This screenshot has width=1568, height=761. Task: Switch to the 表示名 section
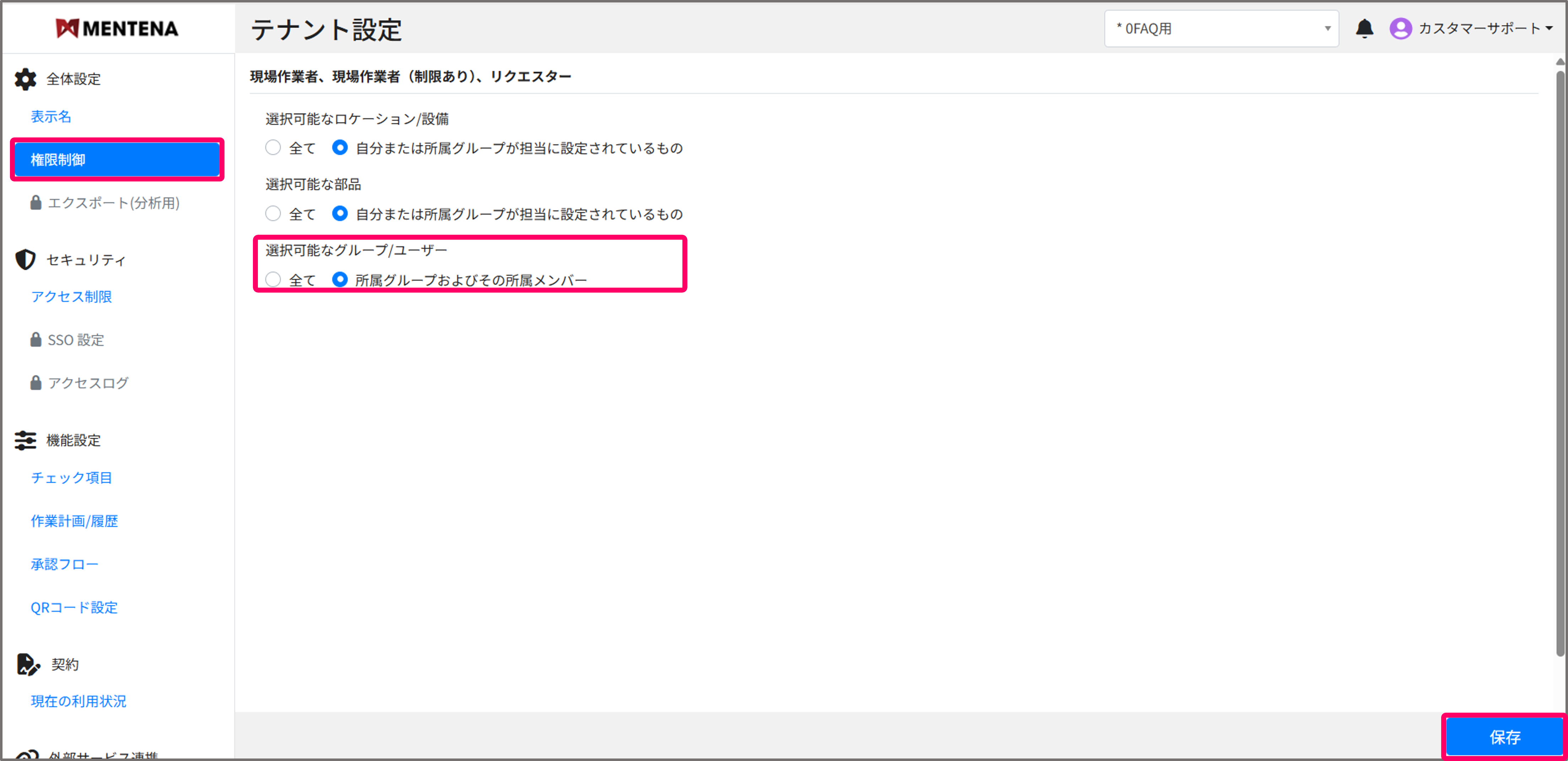(51, 116)
